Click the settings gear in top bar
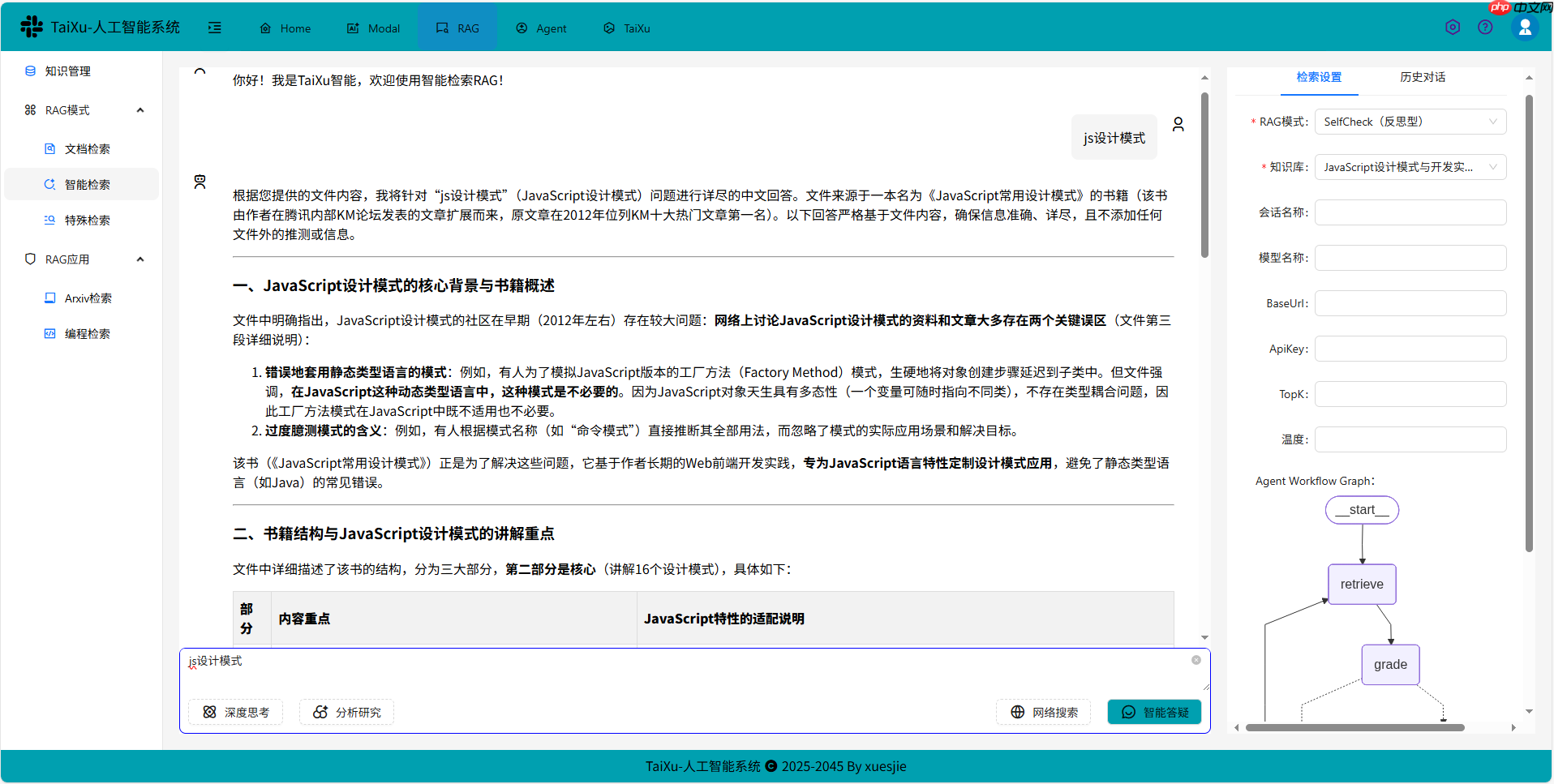Image resolution: width=1554 pixels, height=784 pixels. coord(1452,27)
